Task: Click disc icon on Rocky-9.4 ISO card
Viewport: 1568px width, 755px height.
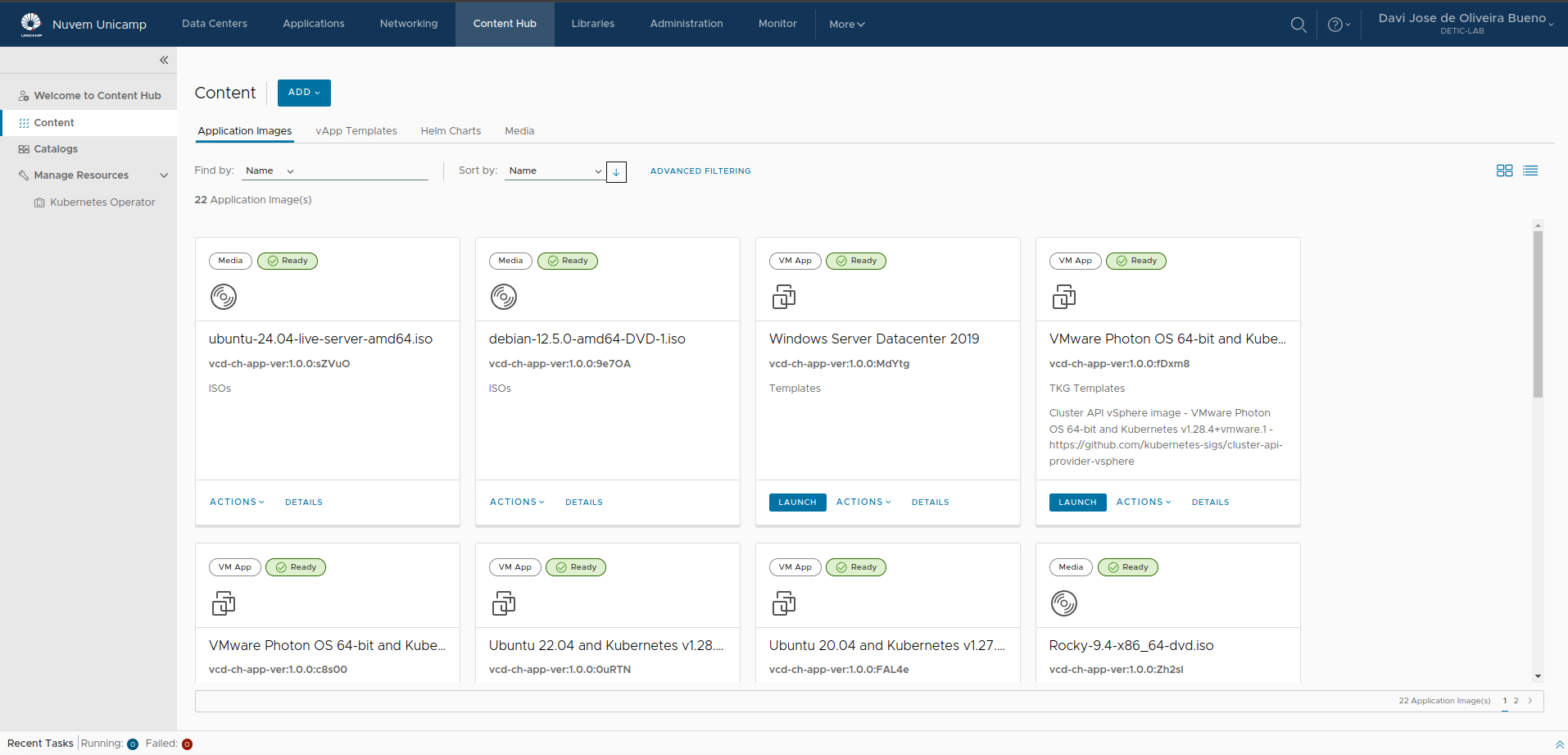Action: (x=1064, y=603)
